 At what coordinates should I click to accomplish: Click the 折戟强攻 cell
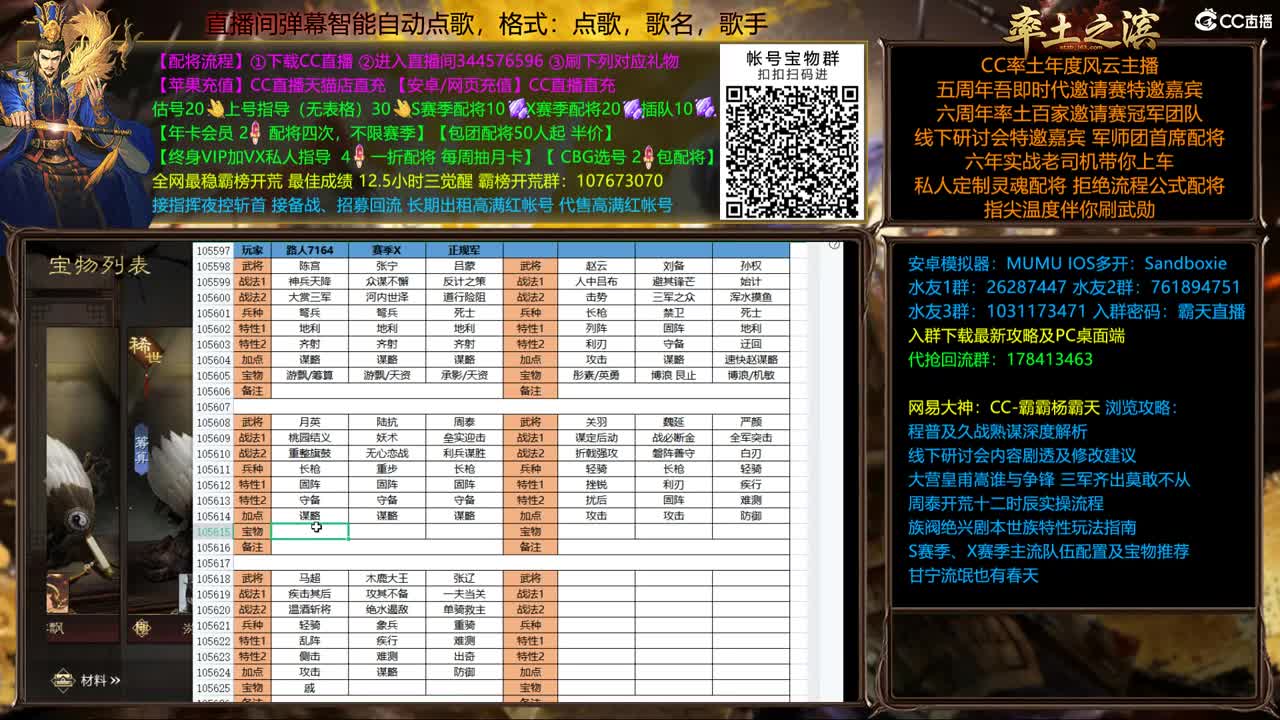click(596, 453)
